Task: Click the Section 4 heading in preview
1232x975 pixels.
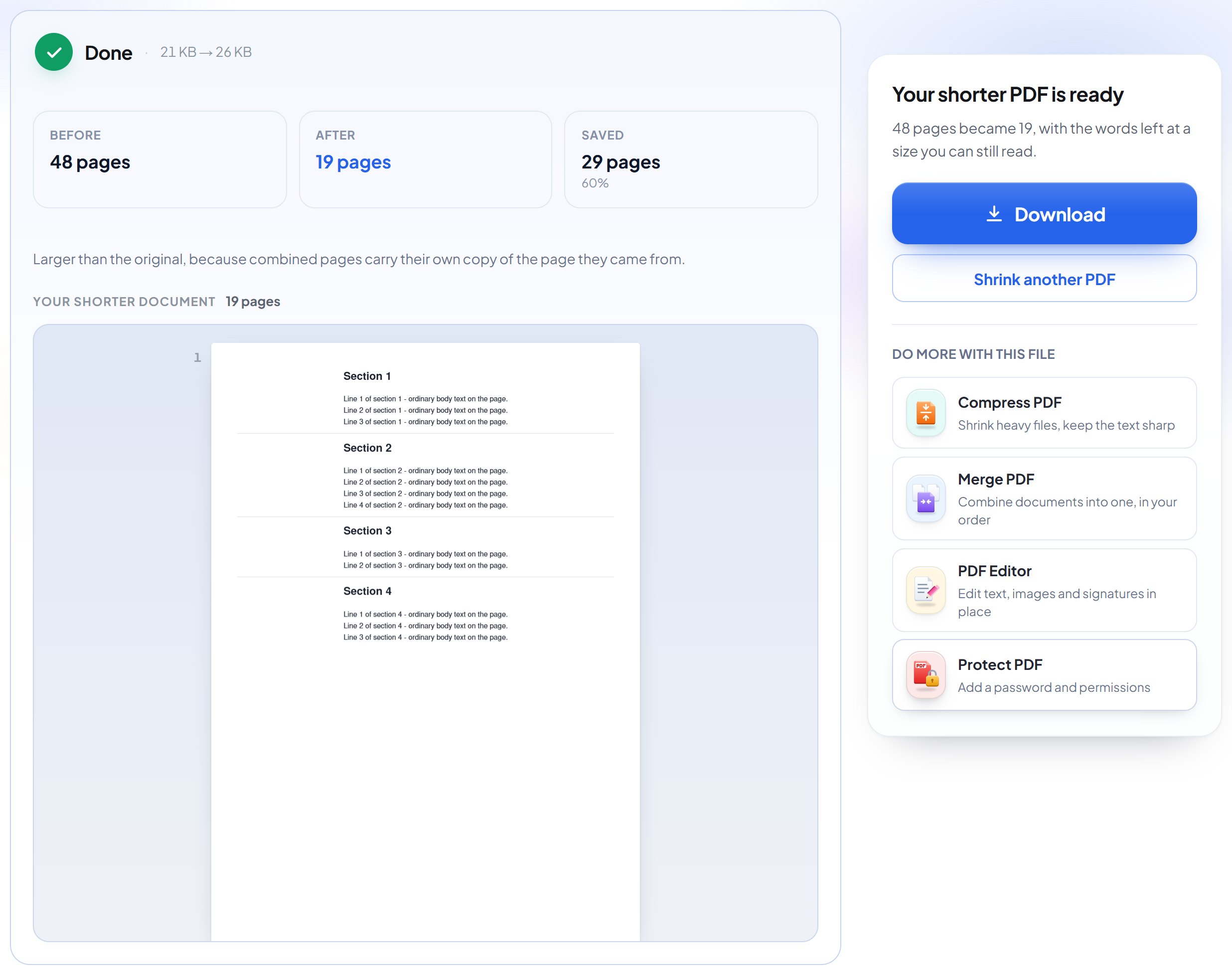Action: pos(367,591)
